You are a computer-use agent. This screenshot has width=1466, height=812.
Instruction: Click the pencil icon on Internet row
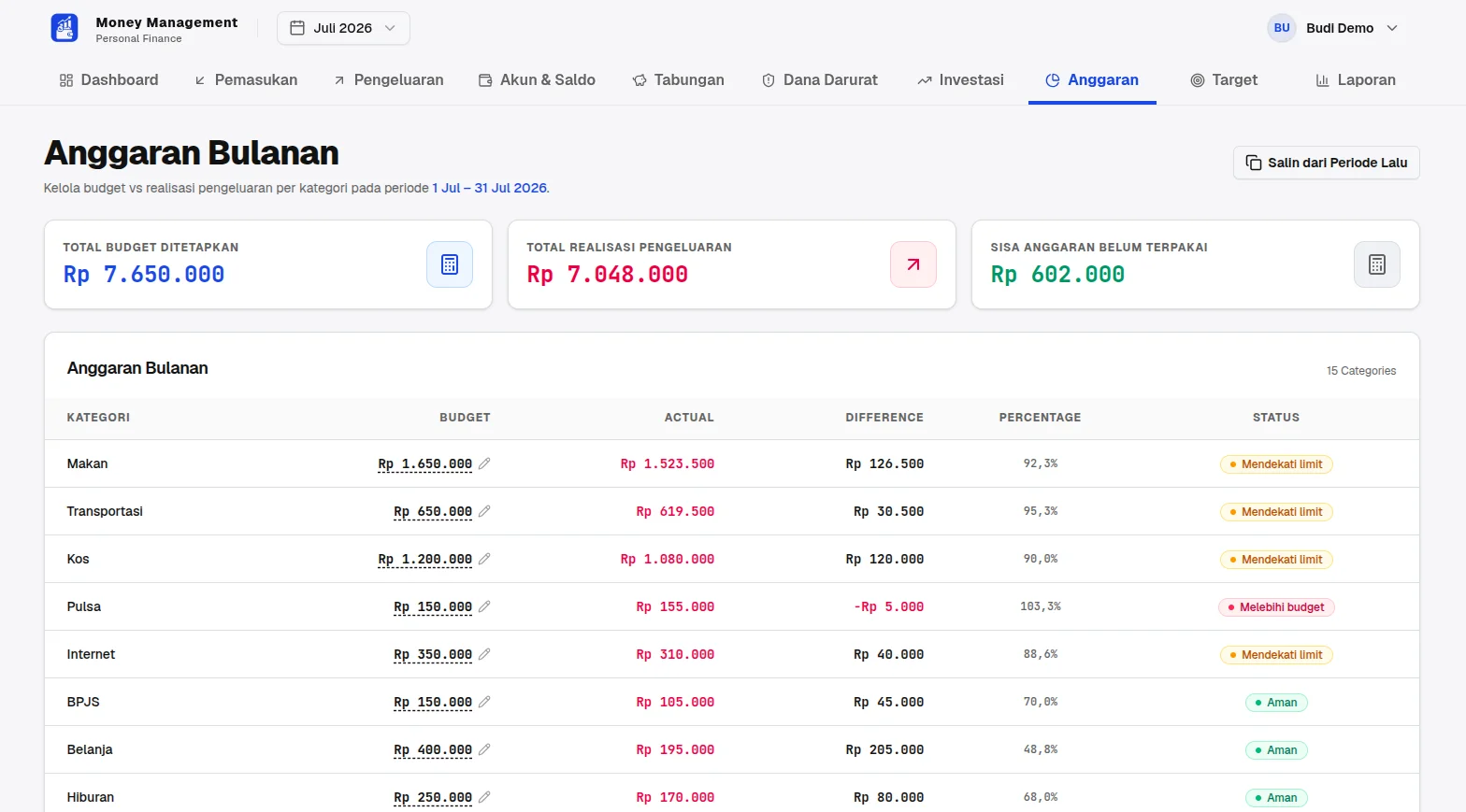[x=484, y=654]
